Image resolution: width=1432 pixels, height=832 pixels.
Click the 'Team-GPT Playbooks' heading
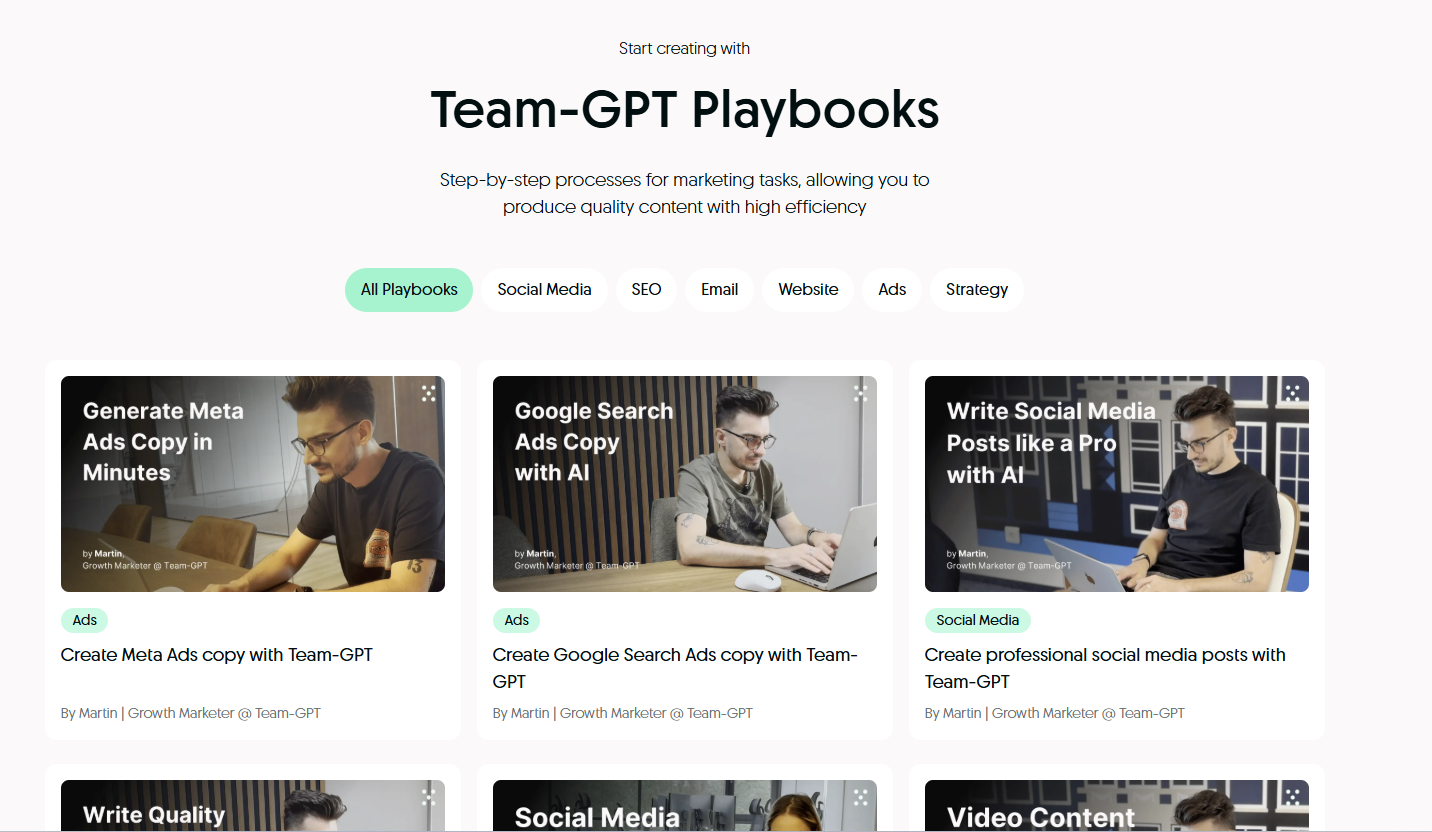click(x=685, y=110)
